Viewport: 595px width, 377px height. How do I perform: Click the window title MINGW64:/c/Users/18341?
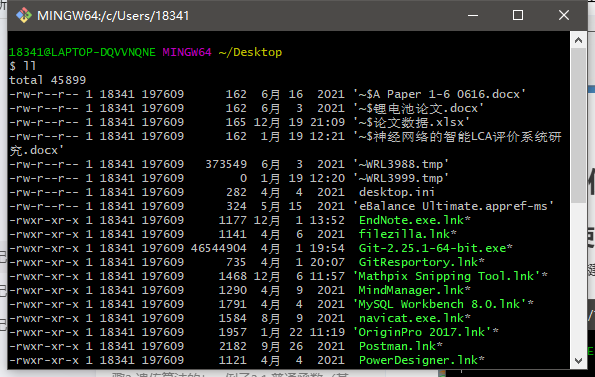pyautogui.click(x=113, y=16)
